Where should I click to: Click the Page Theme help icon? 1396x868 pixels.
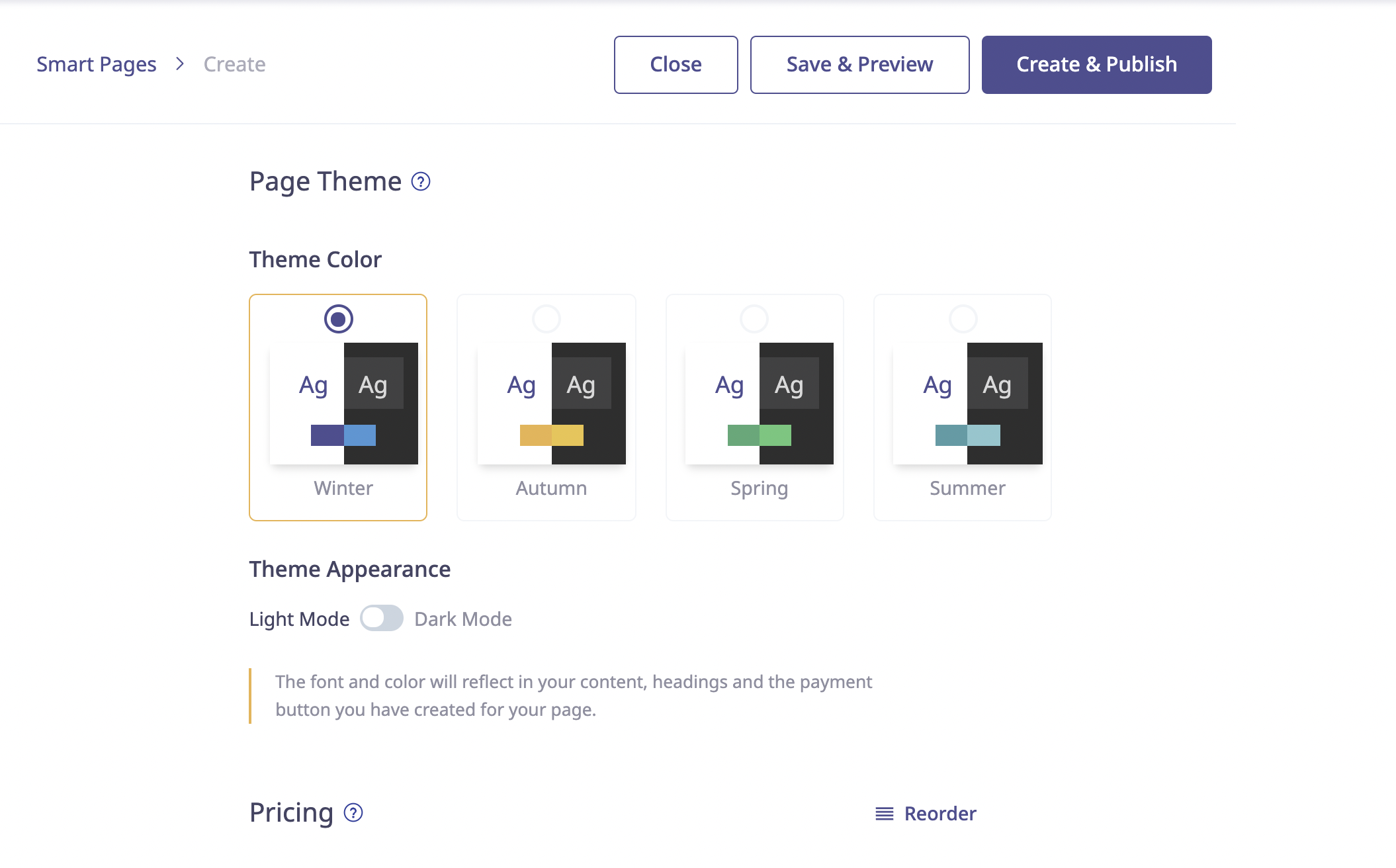(x=421, y=181)
